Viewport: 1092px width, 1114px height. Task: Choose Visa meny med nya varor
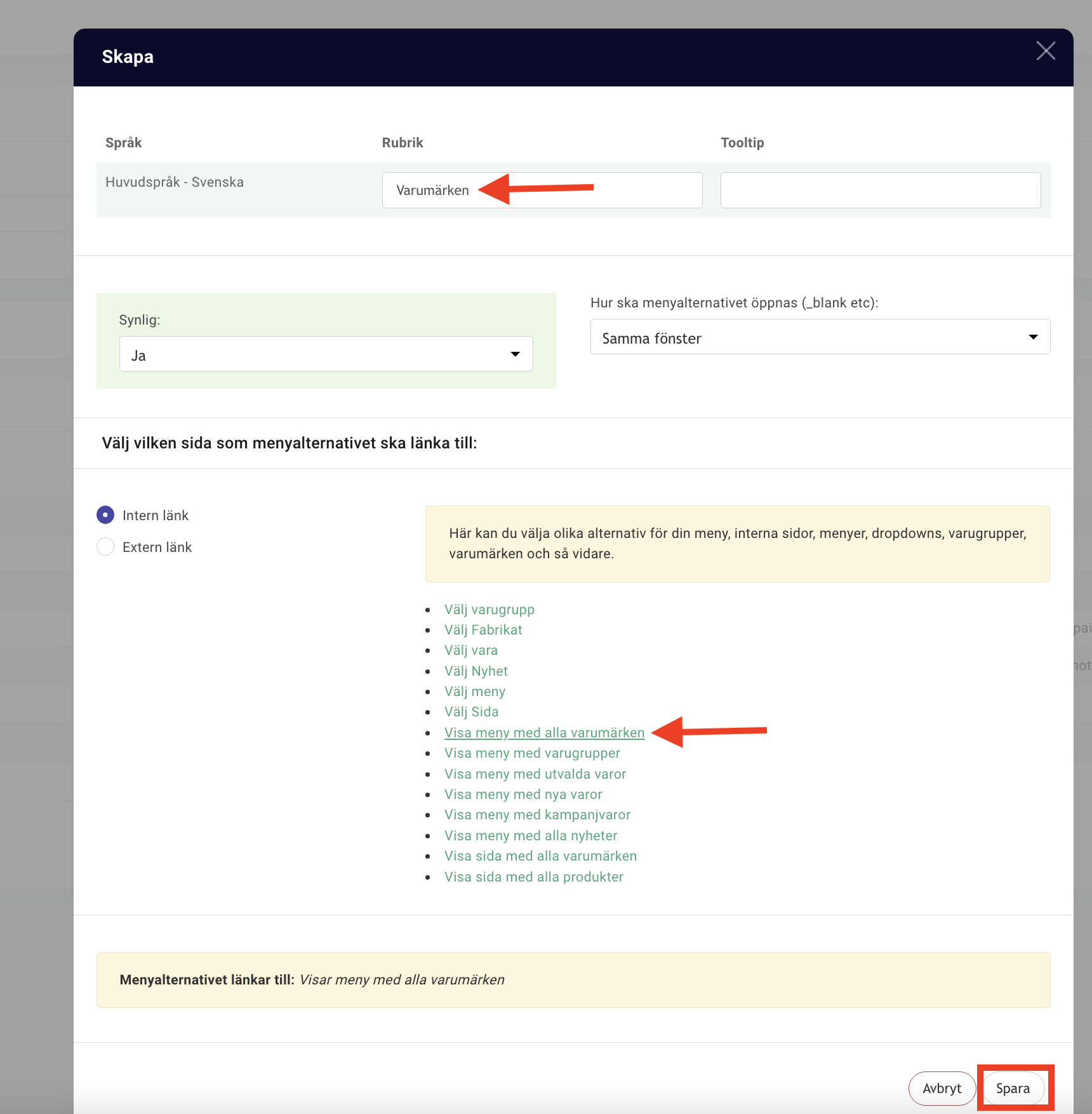524,795
